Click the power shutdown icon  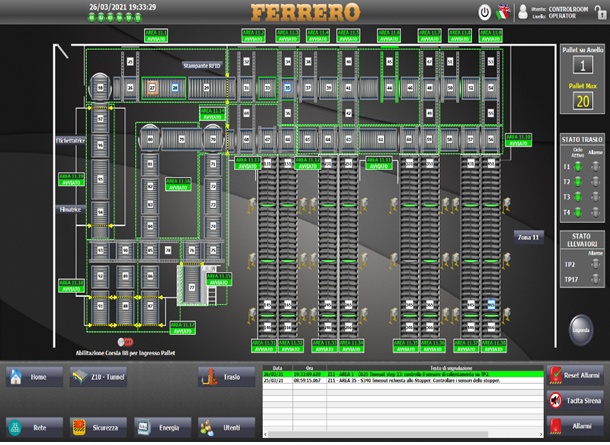[x=485, y=13]
